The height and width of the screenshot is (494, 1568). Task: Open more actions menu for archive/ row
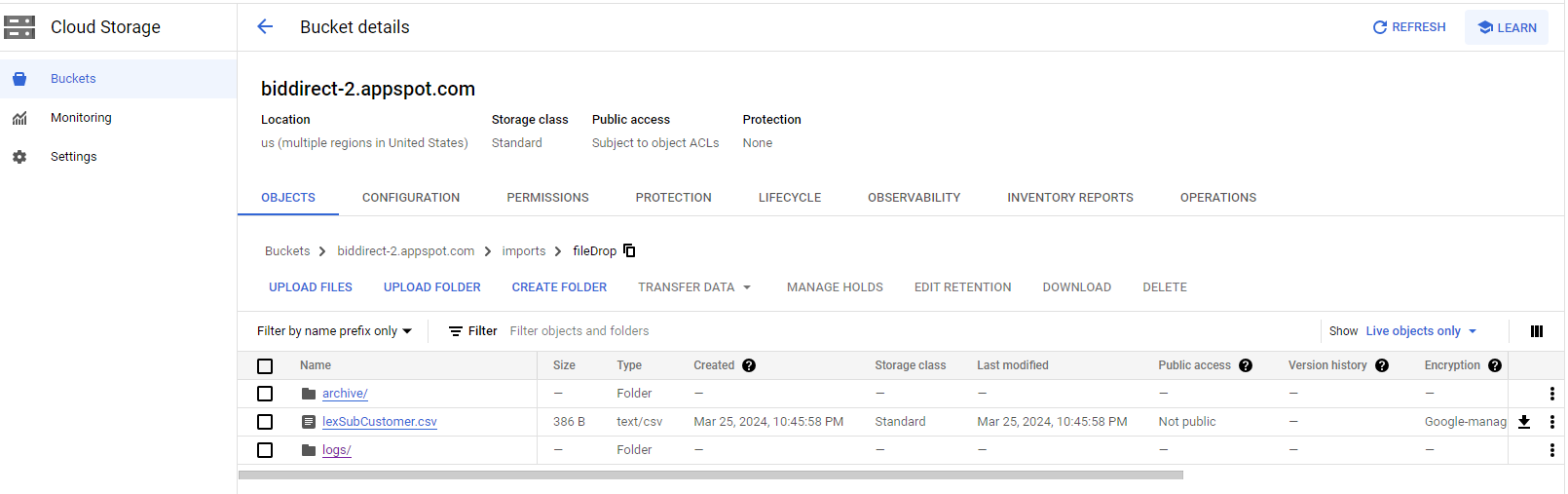1552,394
